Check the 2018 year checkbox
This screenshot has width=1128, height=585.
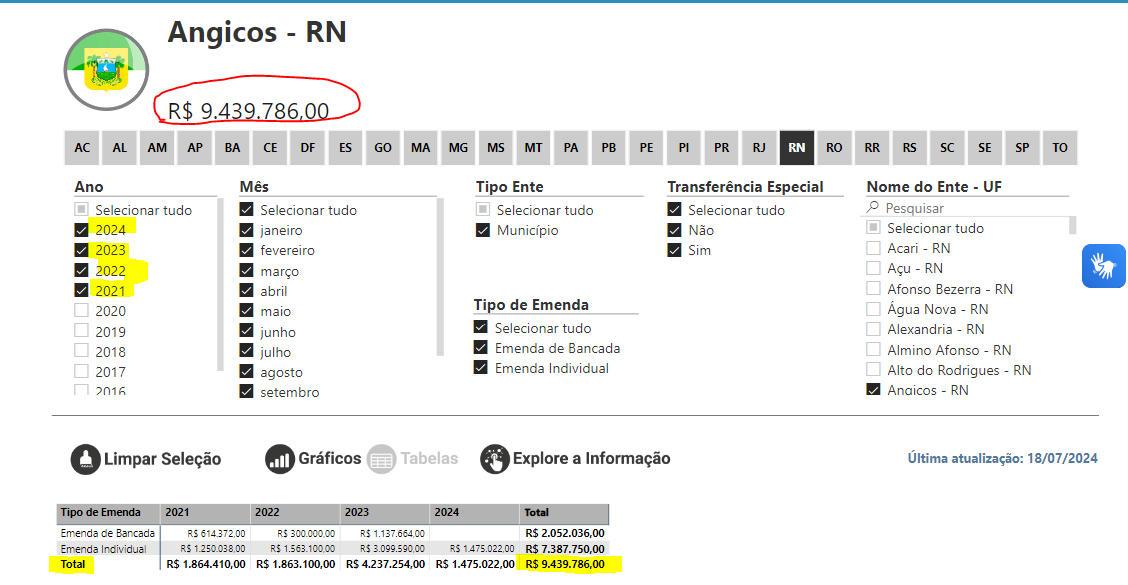pos(81,350)
